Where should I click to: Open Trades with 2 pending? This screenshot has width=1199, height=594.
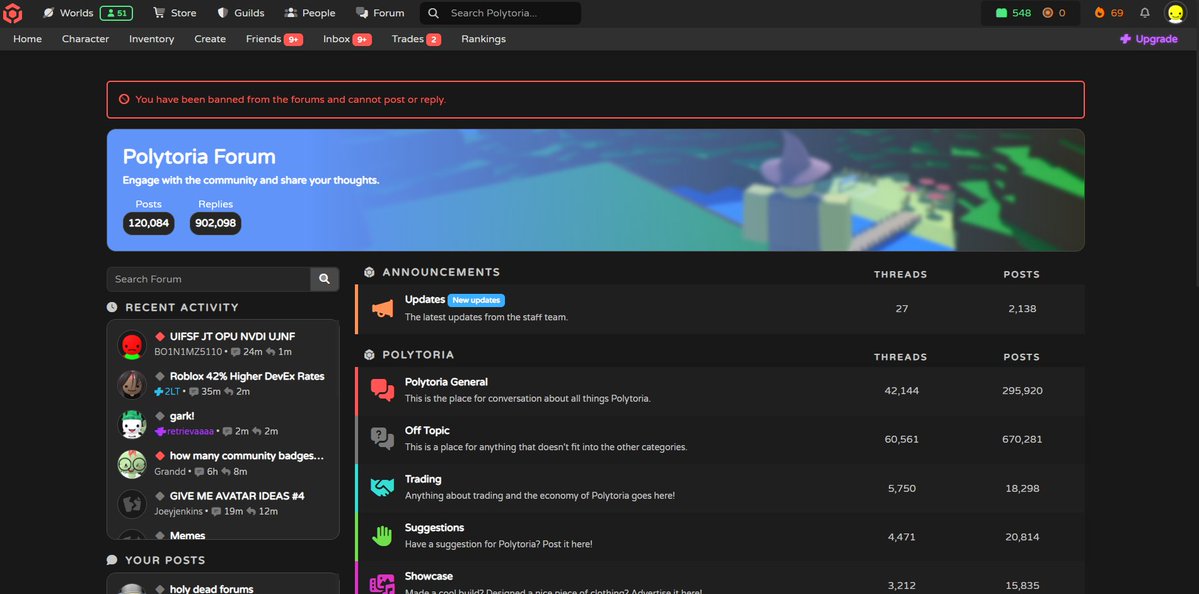[417, 39]
